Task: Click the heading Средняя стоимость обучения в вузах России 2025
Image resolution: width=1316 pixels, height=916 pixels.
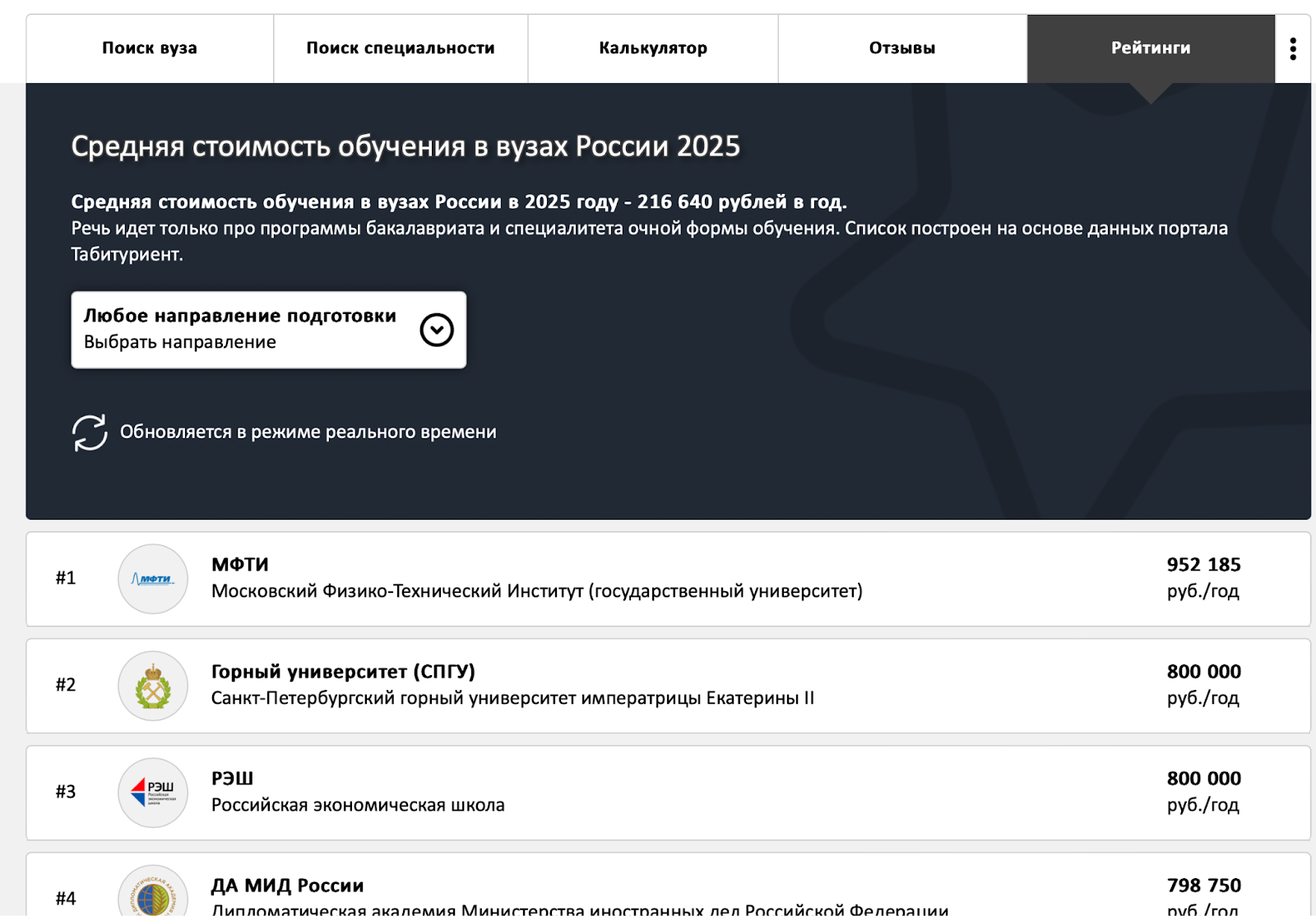Action: pyautogui.click(x=405, y=146)
